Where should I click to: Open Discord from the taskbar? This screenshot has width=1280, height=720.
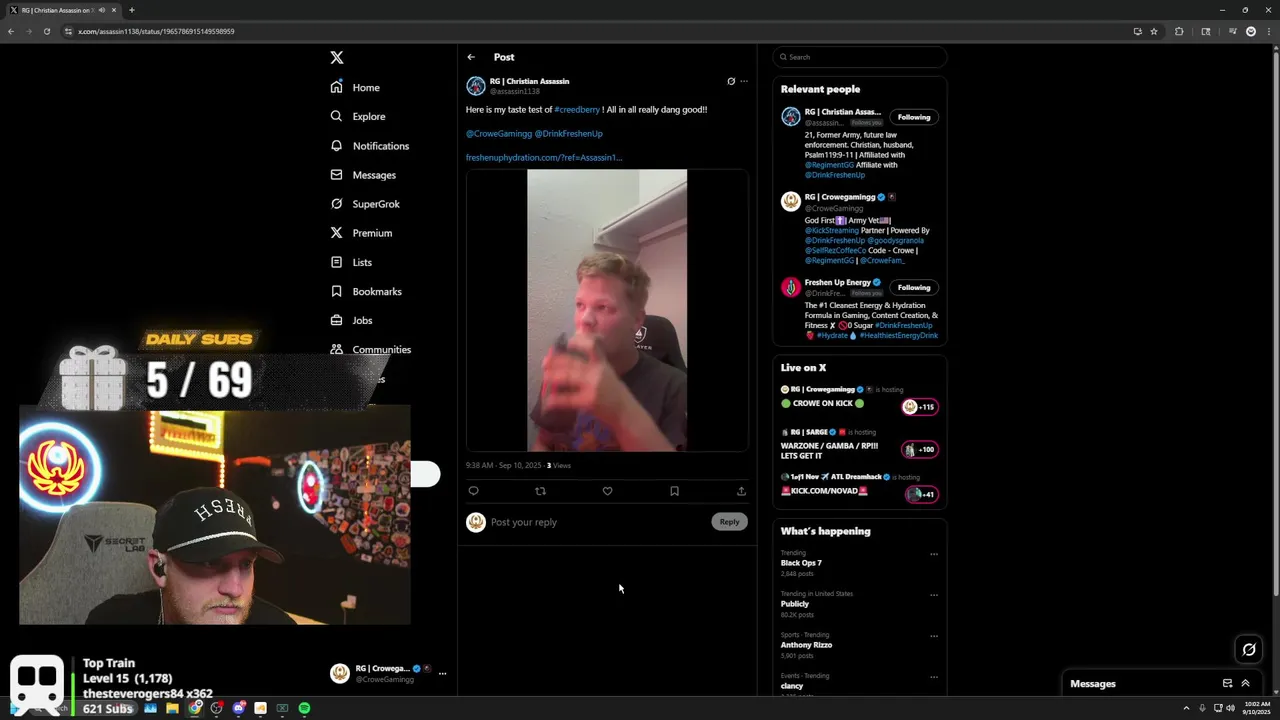[x=238, y=708]
